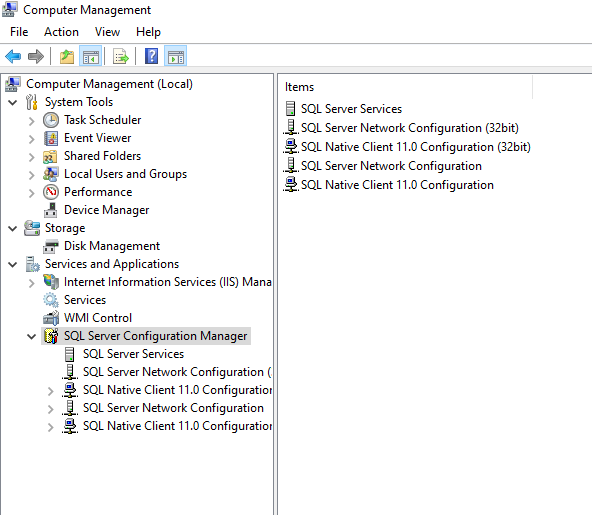Select WMI Control in the tree
Screen dimensions: 592x515
point(98,318)
